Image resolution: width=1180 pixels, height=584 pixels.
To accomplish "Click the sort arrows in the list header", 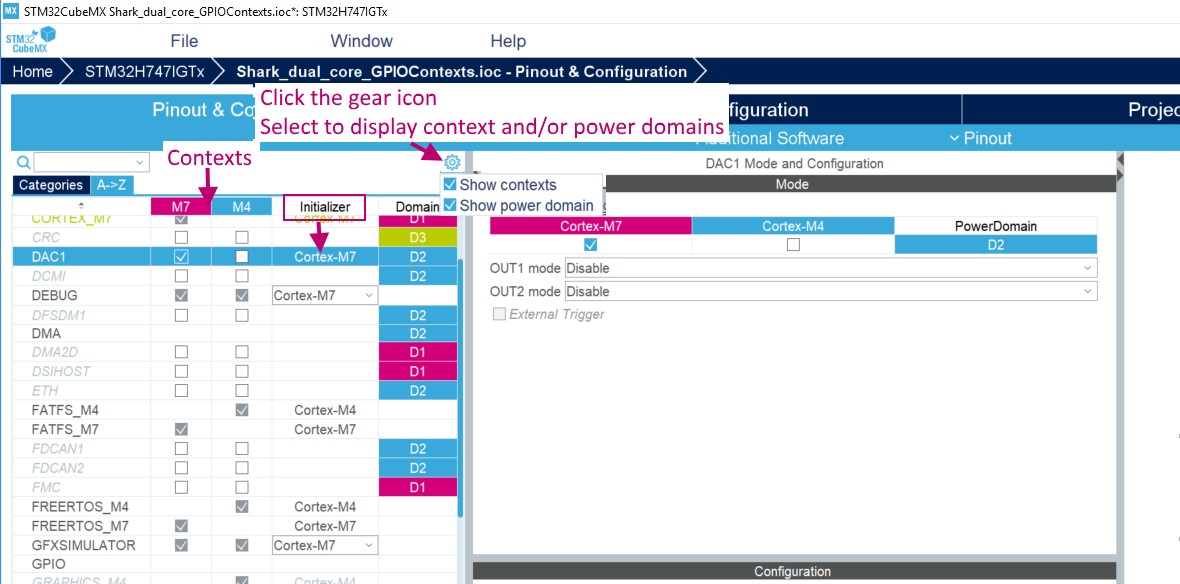I will point(81,206).
